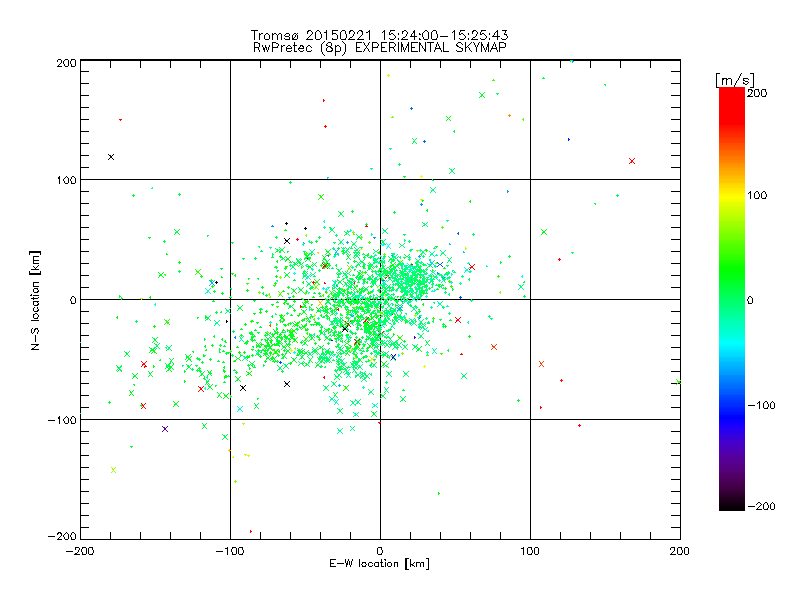Image resolution: width=800 pixels, height=600 pixels.
Task: Click N-S axis tick label "200"
Action: [x=66, y=63]
